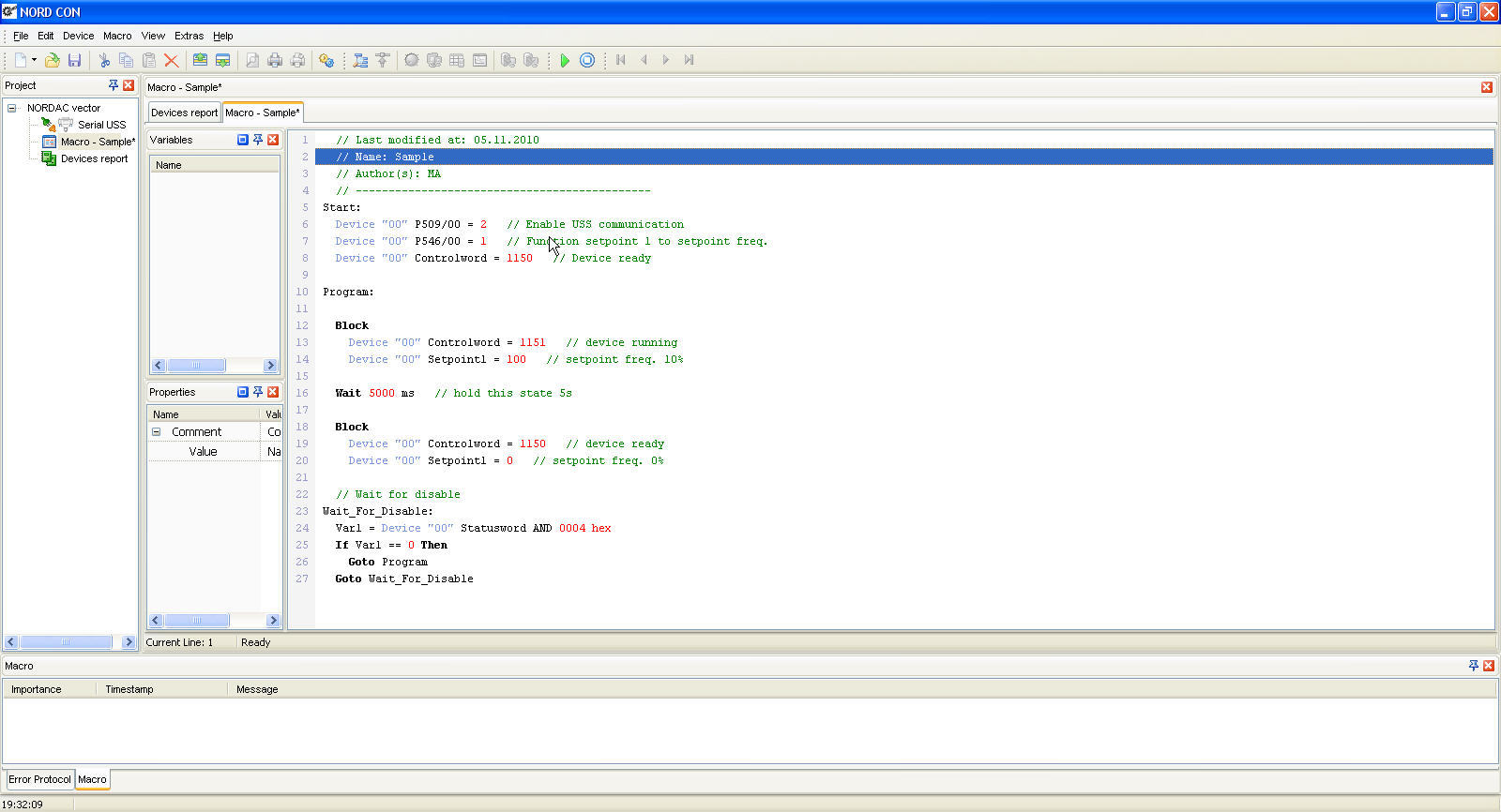This screenshot has width=1501, height=812.
Task: Select Macro - Sample* in project tree
Action: [98, 142]
